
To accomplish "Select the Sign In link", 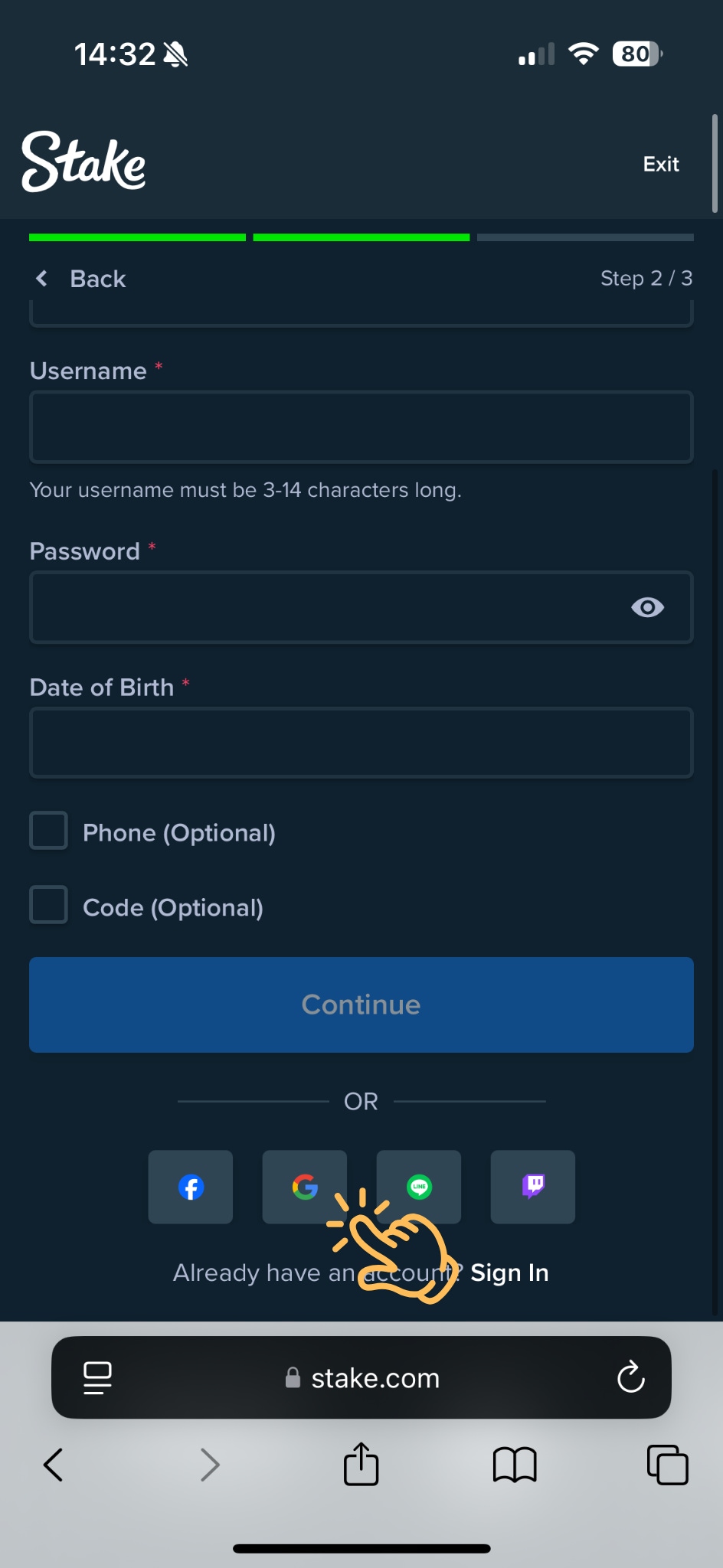I will 509,1272.
